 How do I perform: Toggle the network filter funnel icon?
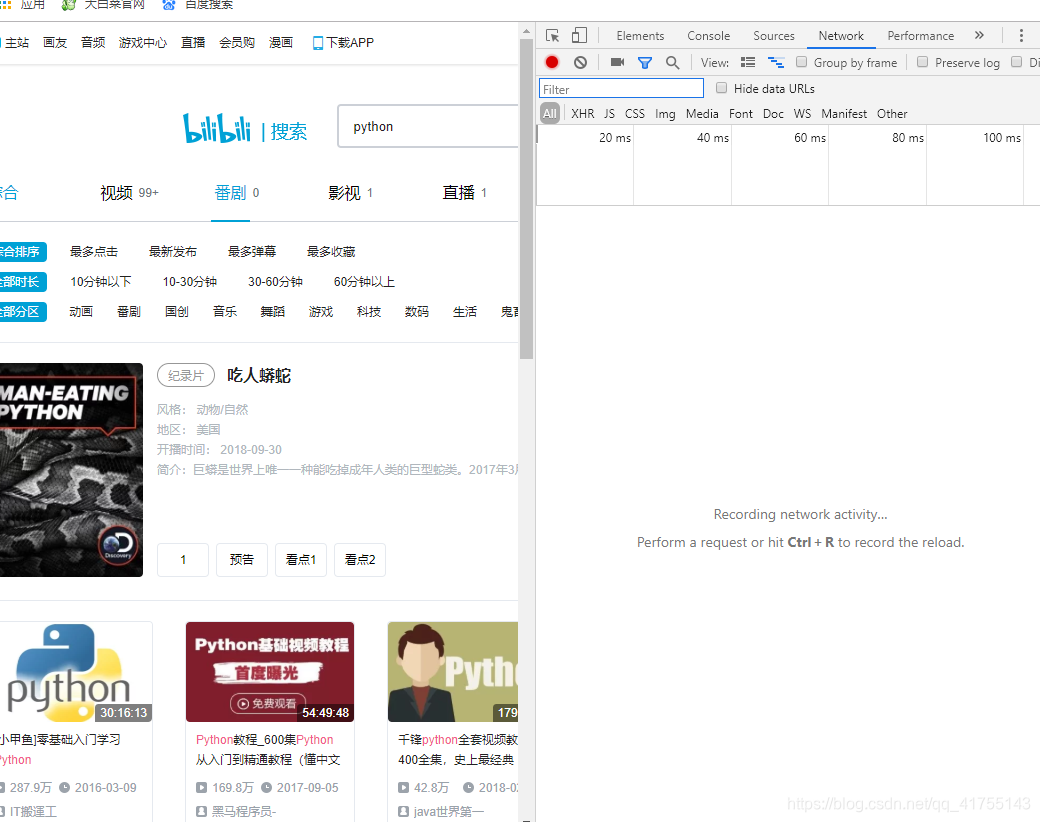coord(645,63)
